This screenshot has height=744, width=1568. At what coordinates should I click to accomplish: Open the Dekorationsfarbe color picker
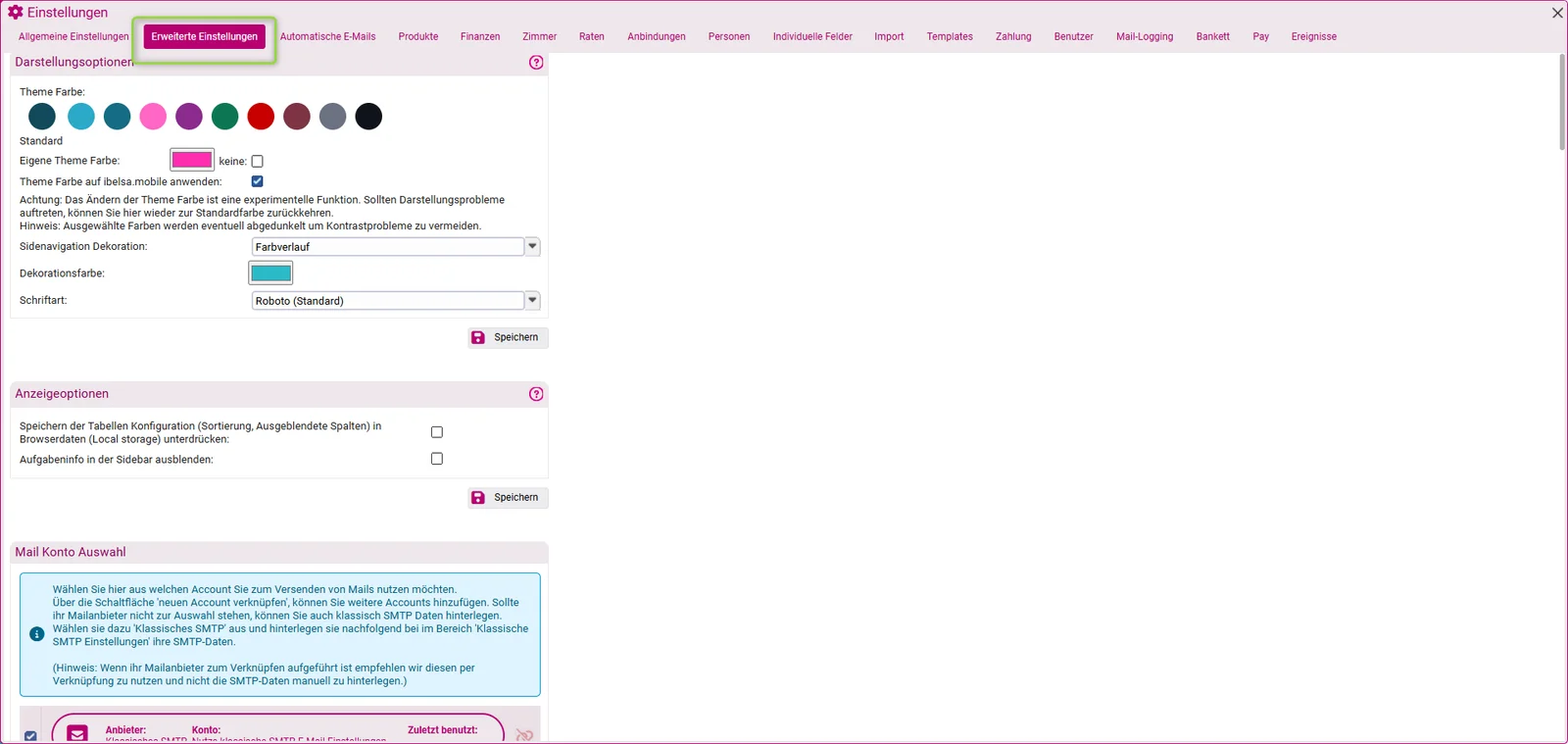click(271, 273)
